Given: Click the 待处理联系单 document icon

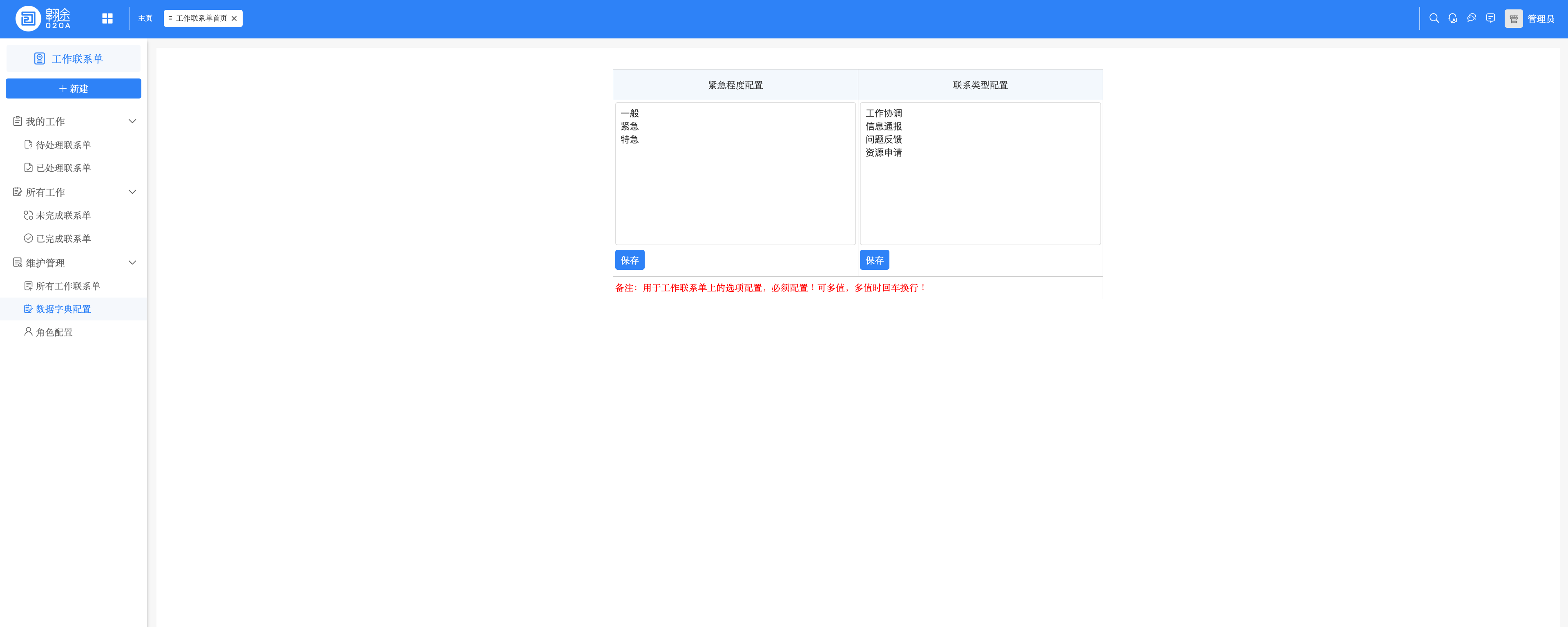Looking at the screenshot, I should point(28,144).
